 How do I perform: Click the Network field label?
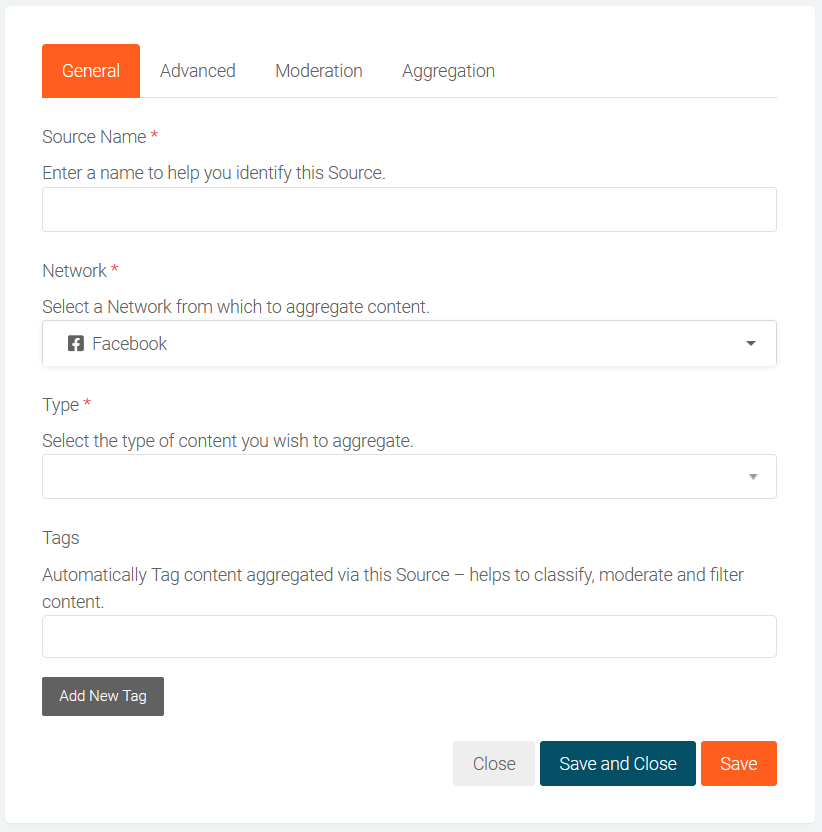tap(74, 271)
